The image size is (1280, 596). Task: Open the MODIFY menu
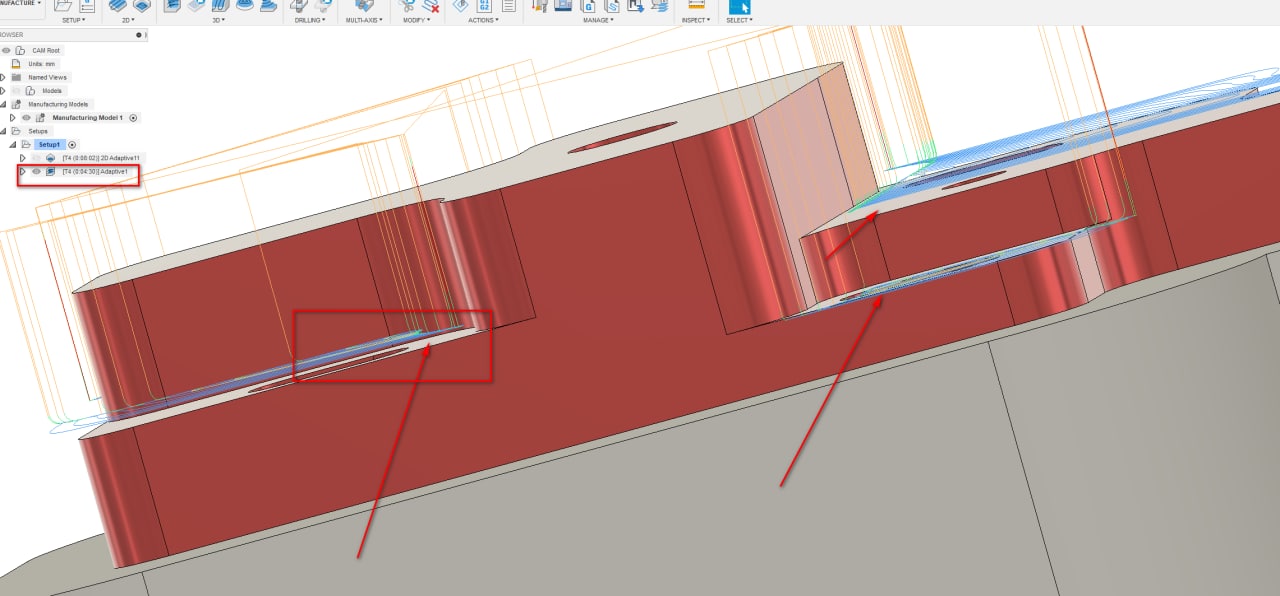[x=416, y=20]
